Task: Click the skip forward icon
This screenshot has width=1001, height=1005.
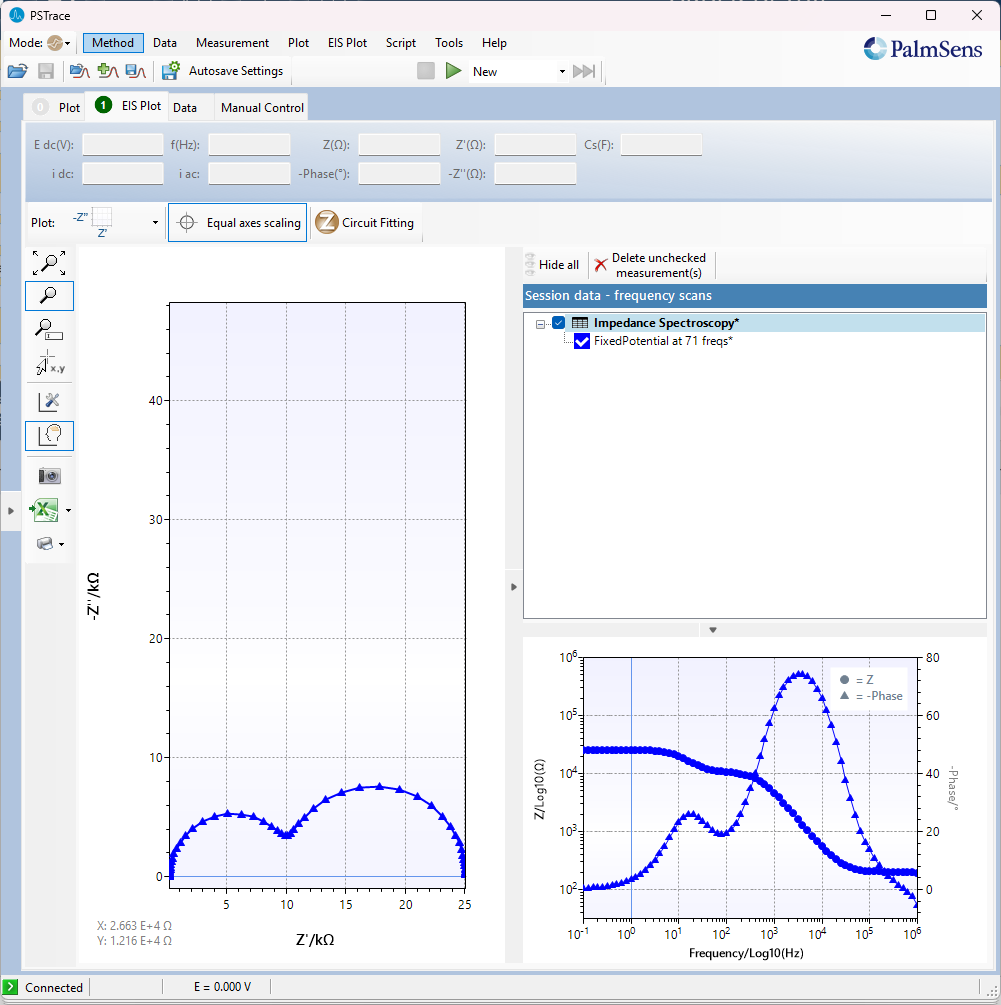Action: (x=584, y=71)
